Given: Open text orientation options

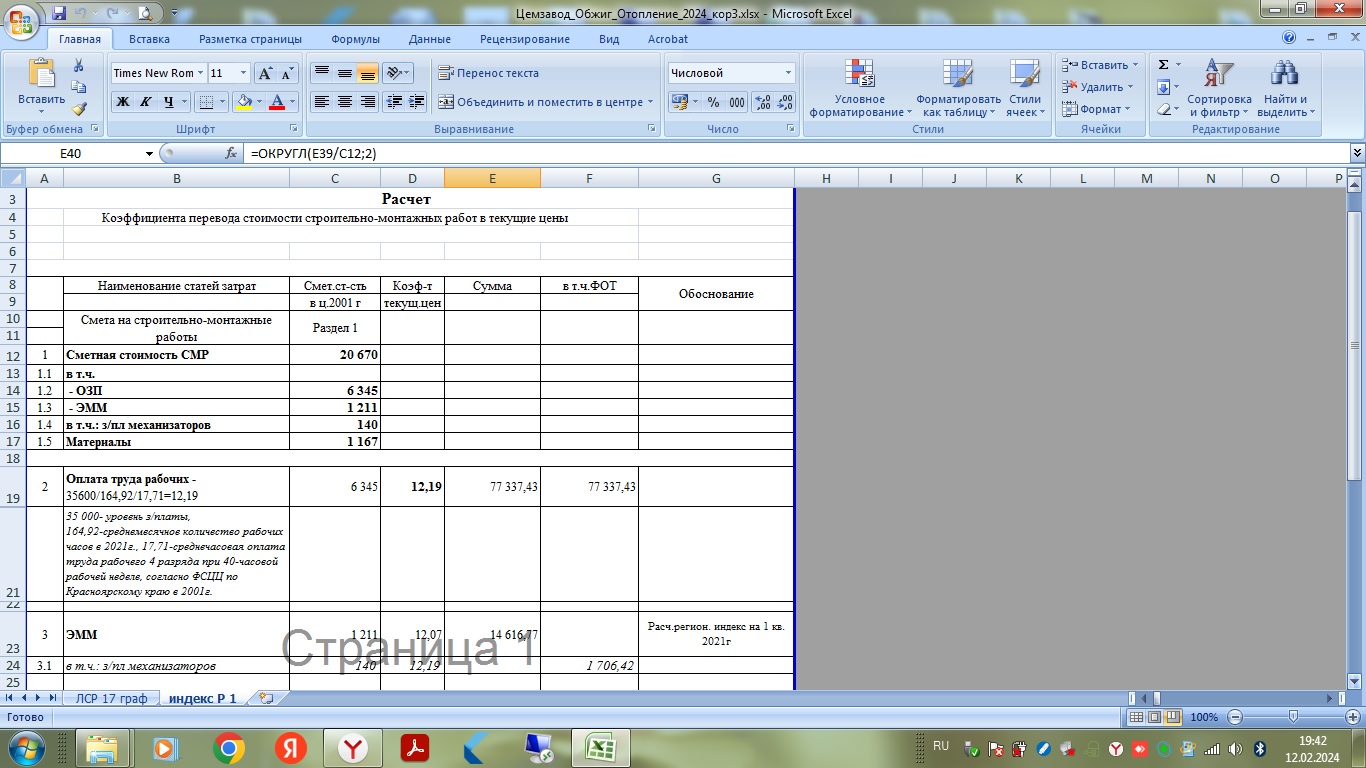Looking at the screenshot, I should tap(398, 73).
